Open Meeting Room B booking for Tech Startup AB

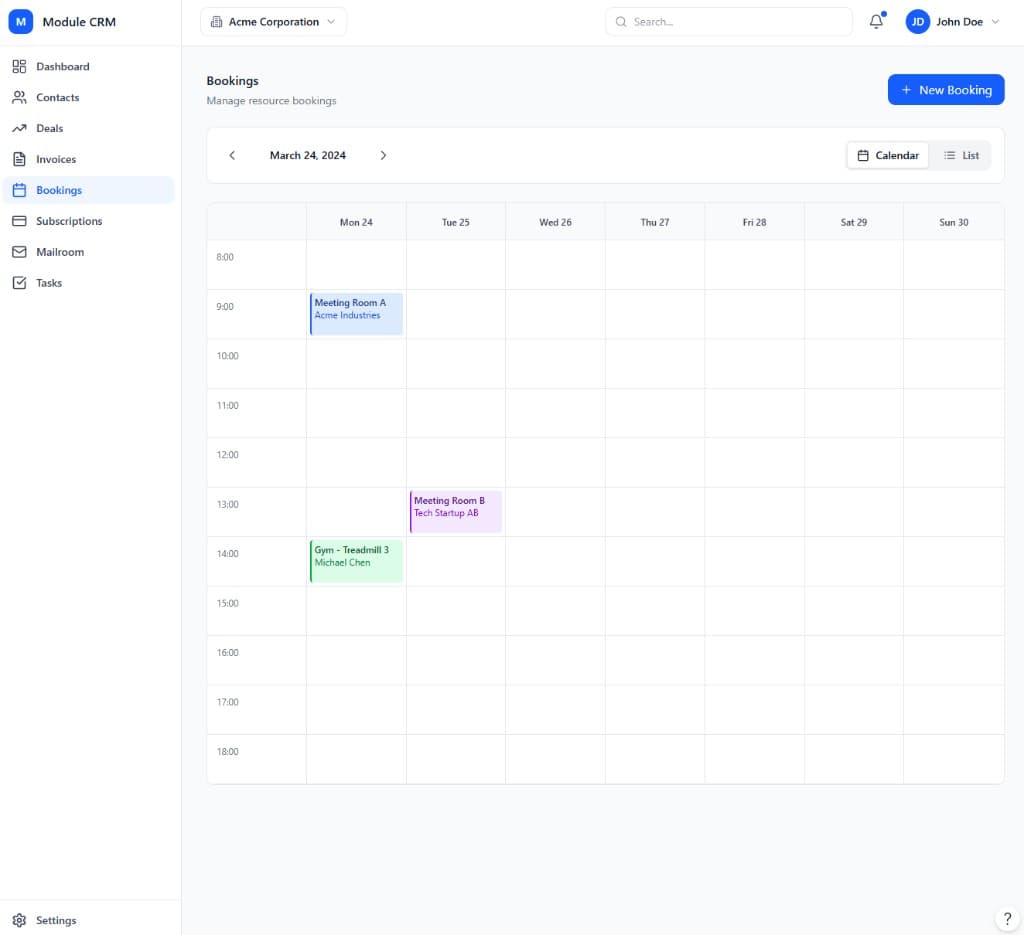pos(456,512)
